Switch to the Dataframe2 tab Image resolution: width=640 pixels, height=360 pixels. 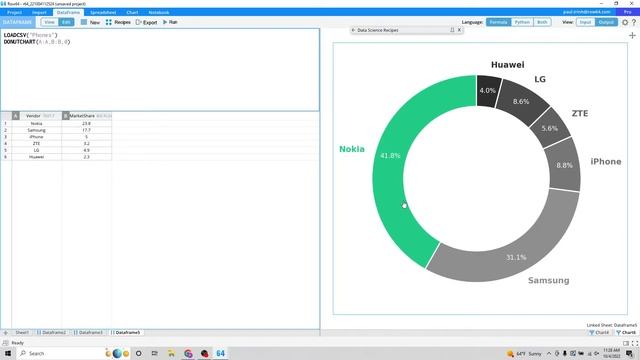51,333
